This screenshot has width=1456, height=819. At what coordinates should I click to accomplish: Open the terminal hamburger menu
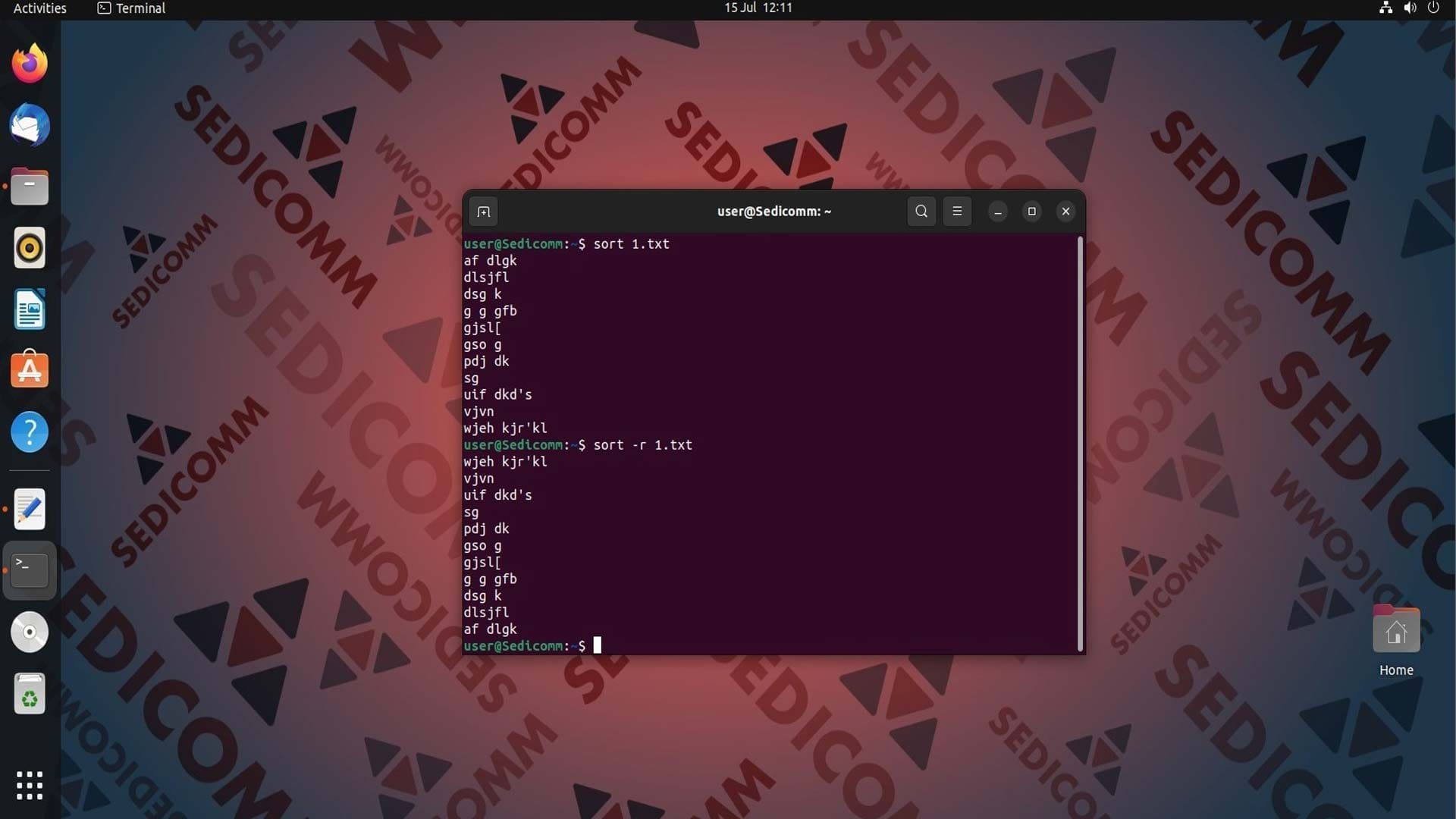click(957, 212)
